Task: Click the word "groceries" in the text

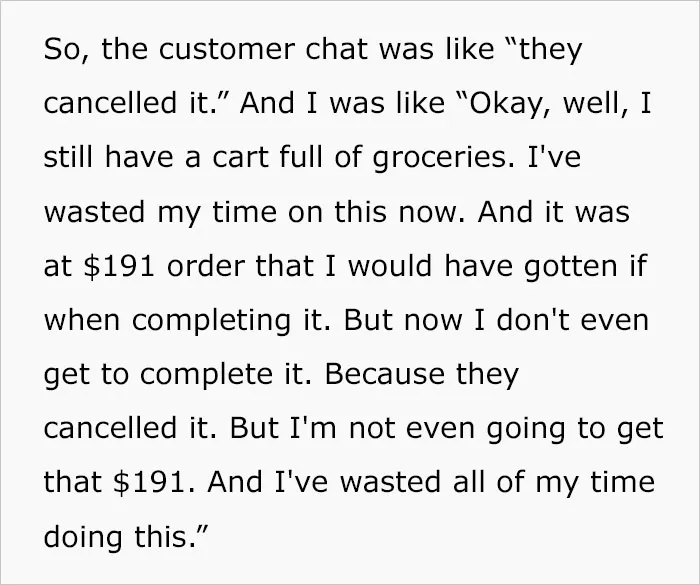Action: pyautogui.click(x=440, y=159)
